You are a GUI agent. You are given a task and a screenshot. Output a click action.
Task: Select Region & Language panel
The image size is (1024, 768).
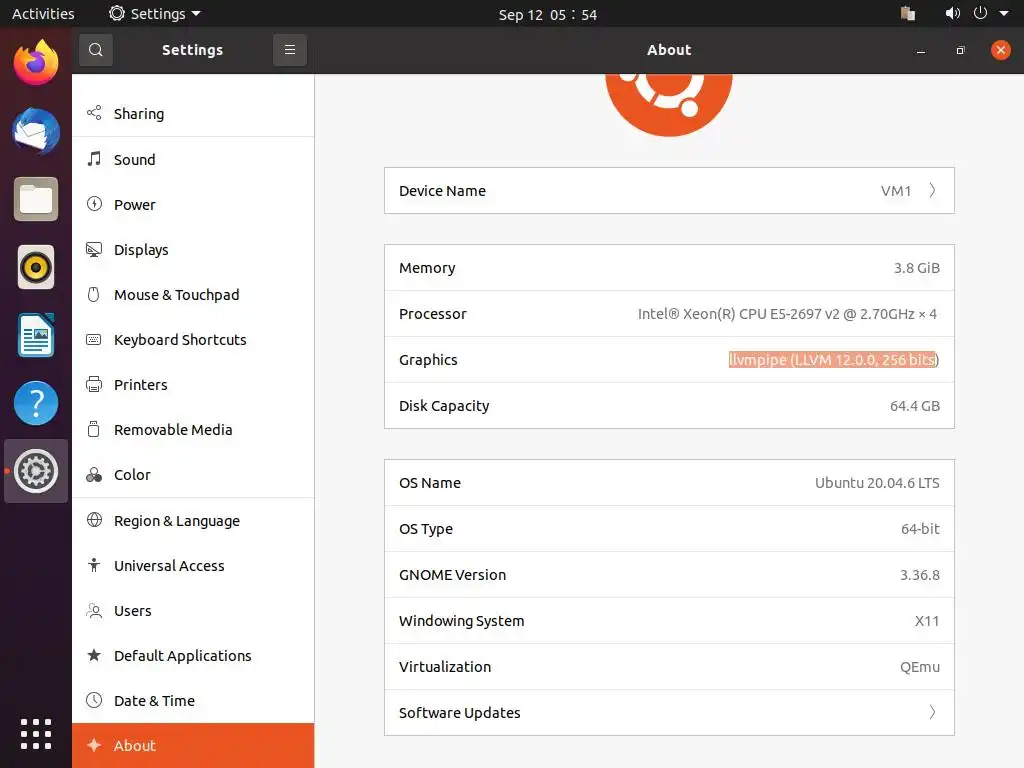coord(193,520)
